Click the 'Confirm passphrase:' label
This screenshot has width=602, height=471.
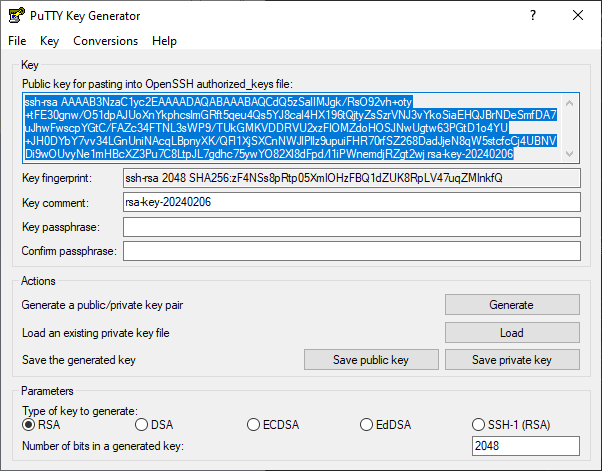coord(69,251)
